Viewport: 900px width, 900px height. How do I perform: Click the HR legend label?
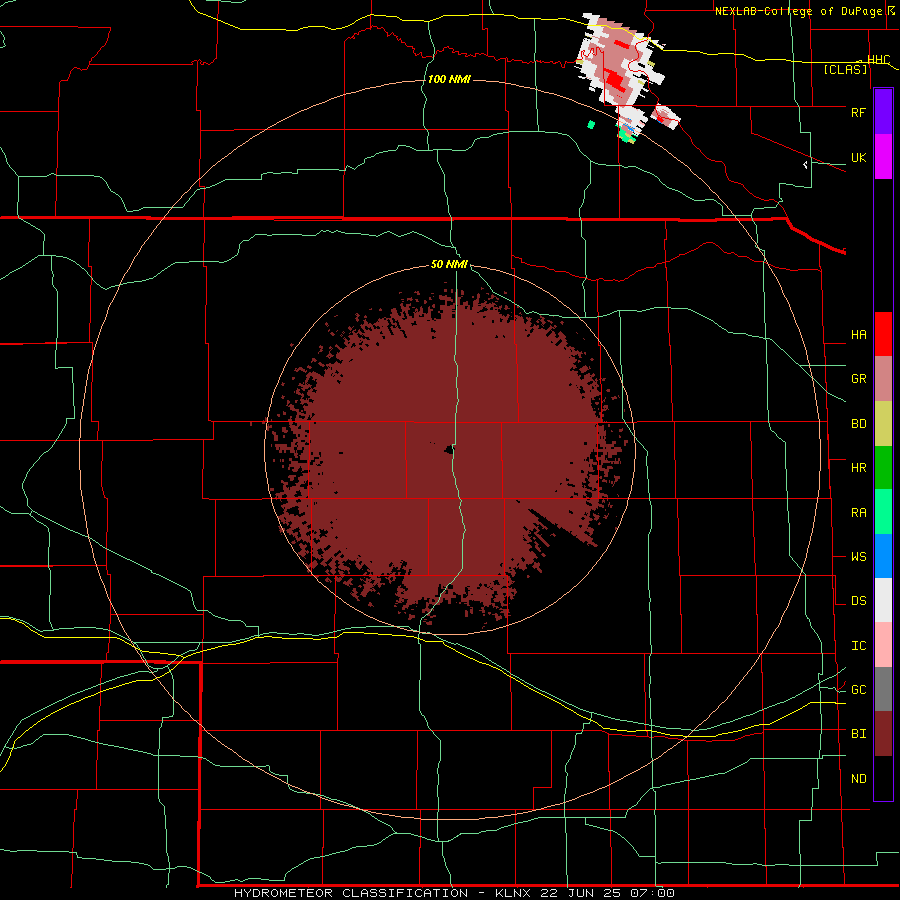click(x=858, y=468)
